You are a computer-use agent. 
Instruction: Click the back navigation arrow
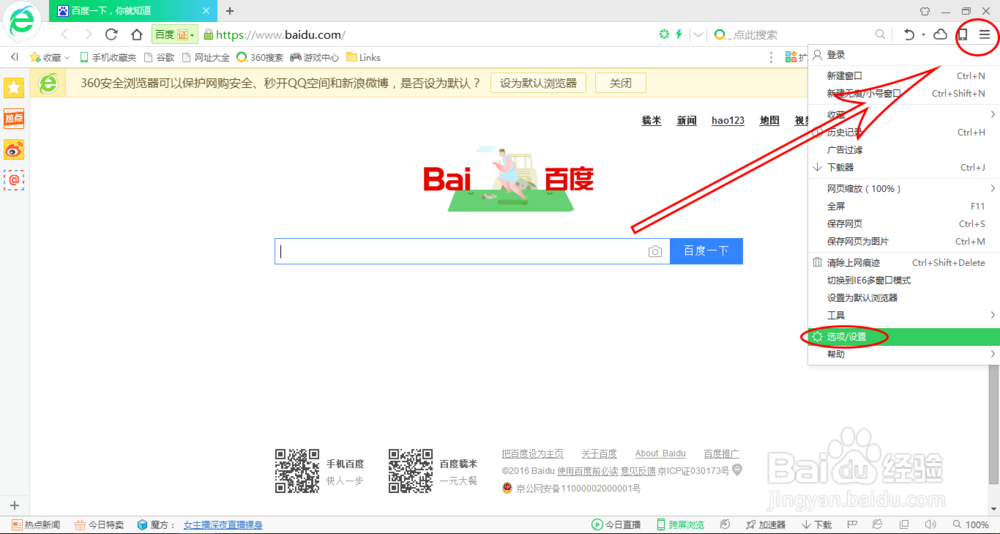click(64, 34)
